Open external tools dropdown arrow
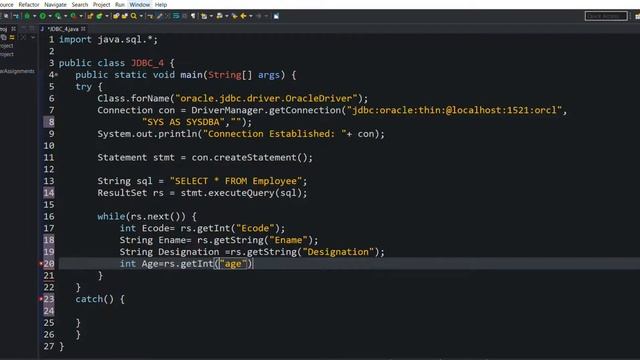 (x=81, y=16)
